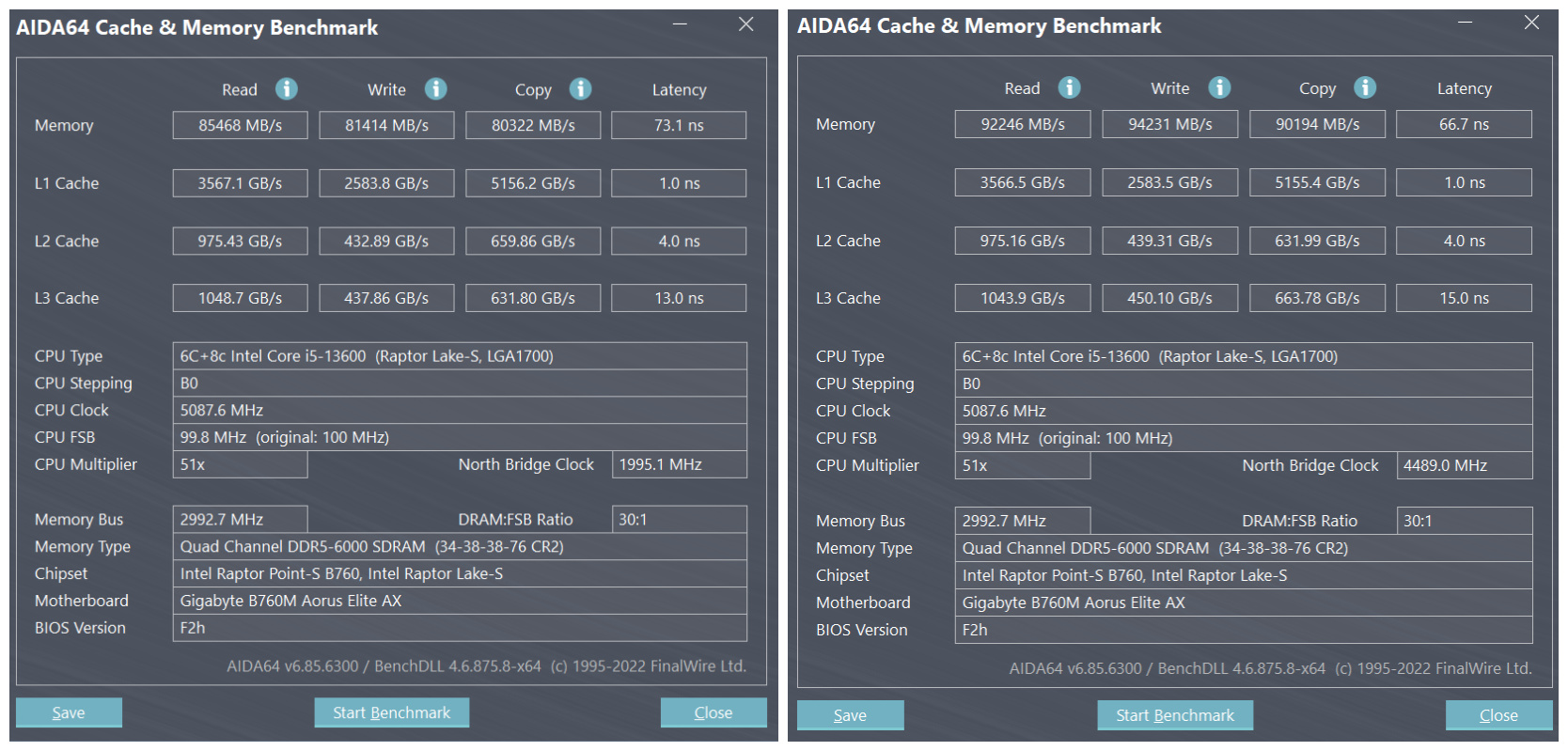Close the right window using title bar X
The height and width of the screenshot is (751, 1568).
tap(1531, 23)
